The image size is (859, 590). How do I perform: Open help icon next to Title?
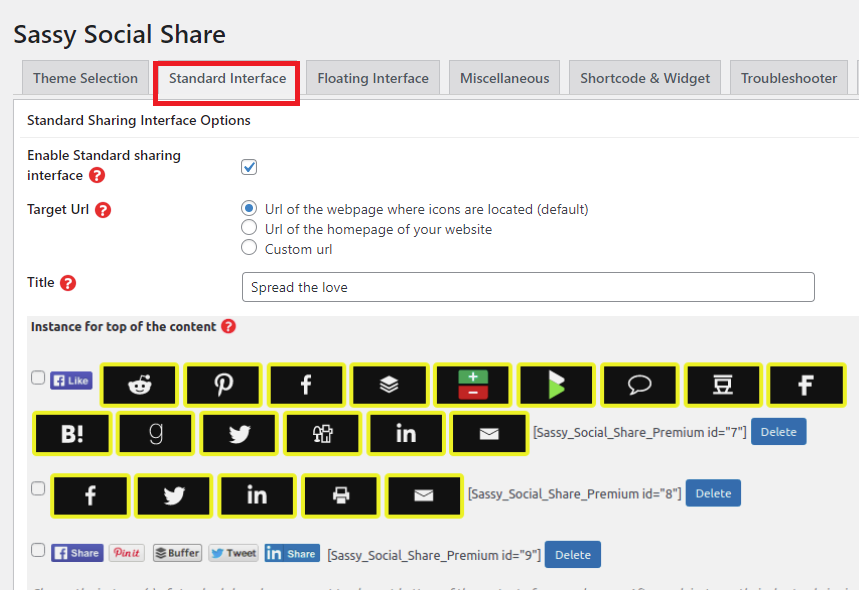[x=68, y=283]
